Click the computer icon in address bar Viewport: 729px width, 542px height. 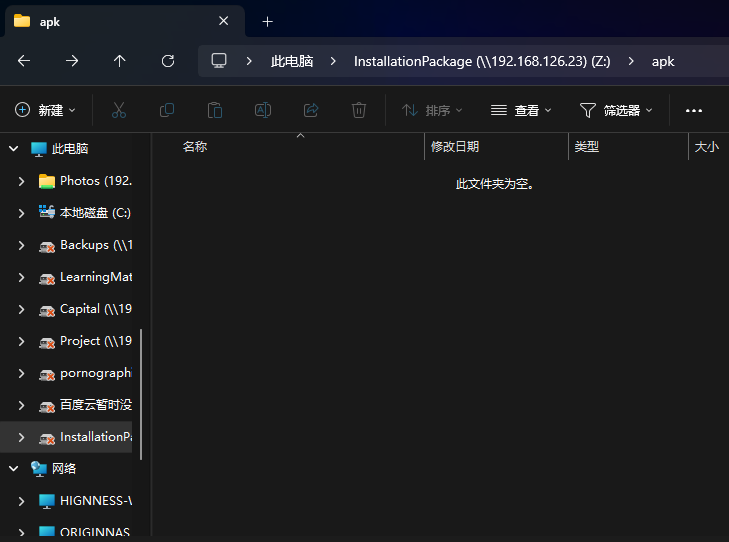tap(219, 60)
